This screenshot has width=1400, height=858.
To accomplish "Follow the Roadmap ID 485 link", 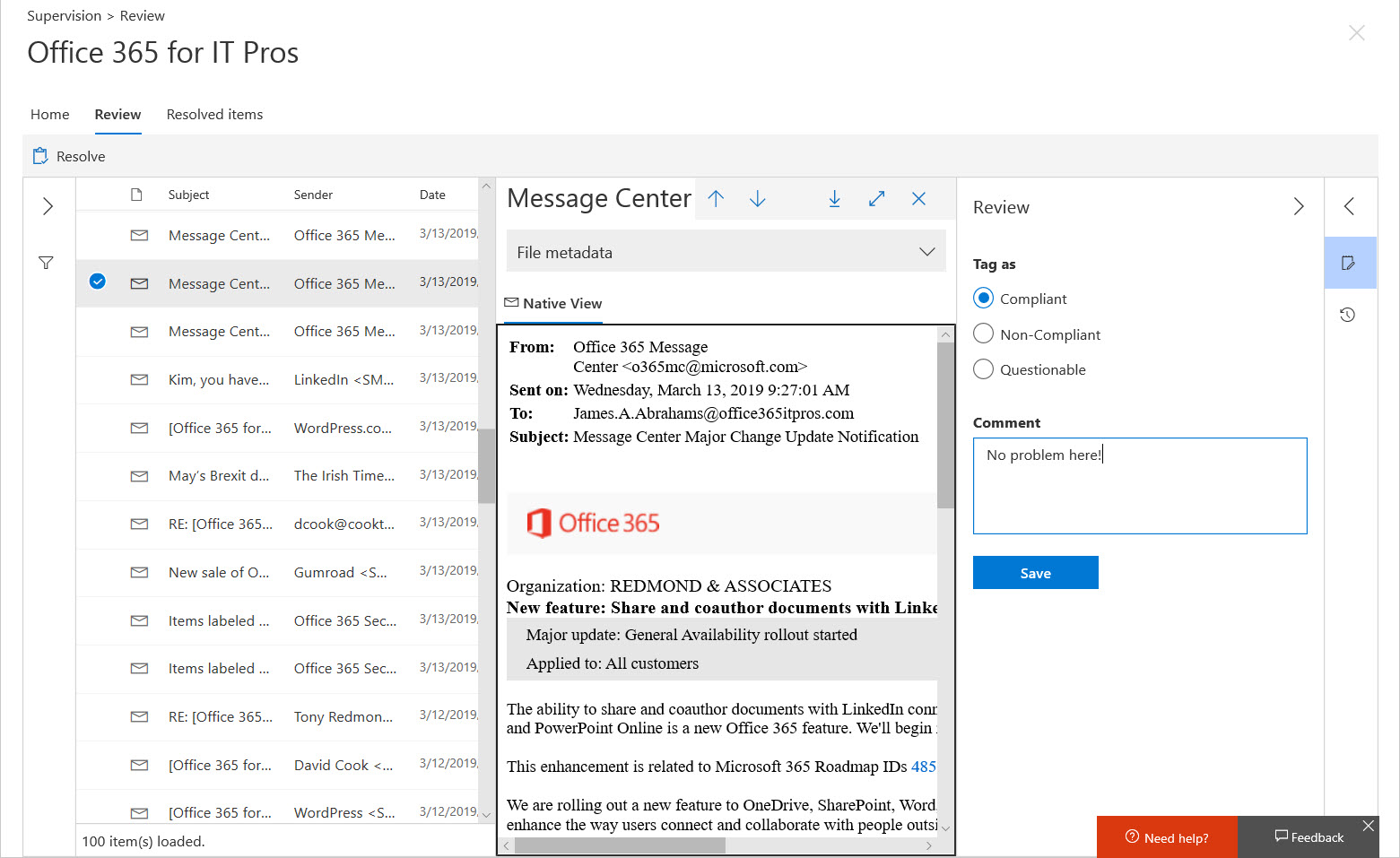I will pos(924,767).
